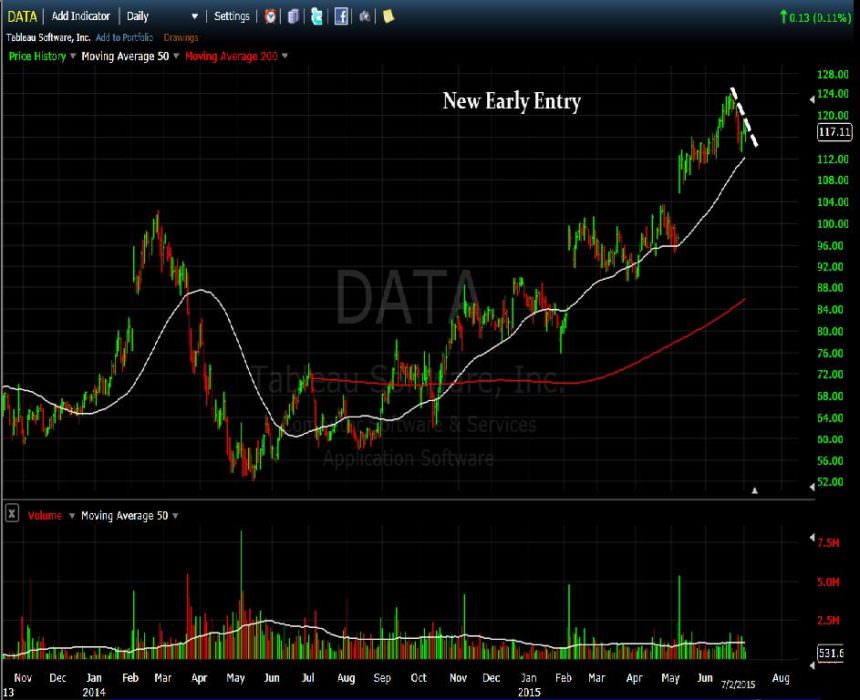860x700 pixels.
Task: Click the 2.5M volume axis label
Action: click(x=828, y=620)
